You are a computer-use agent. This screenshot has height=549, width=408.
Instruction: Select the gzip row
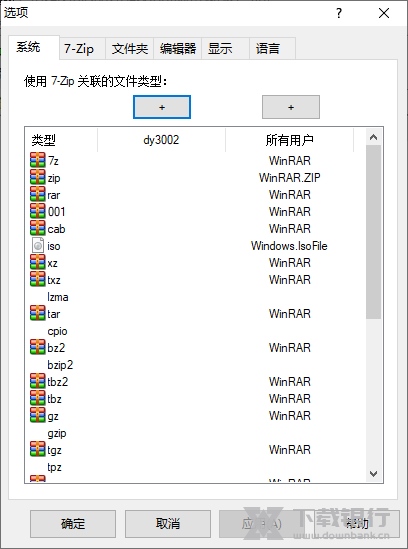(x=195, y=433)
